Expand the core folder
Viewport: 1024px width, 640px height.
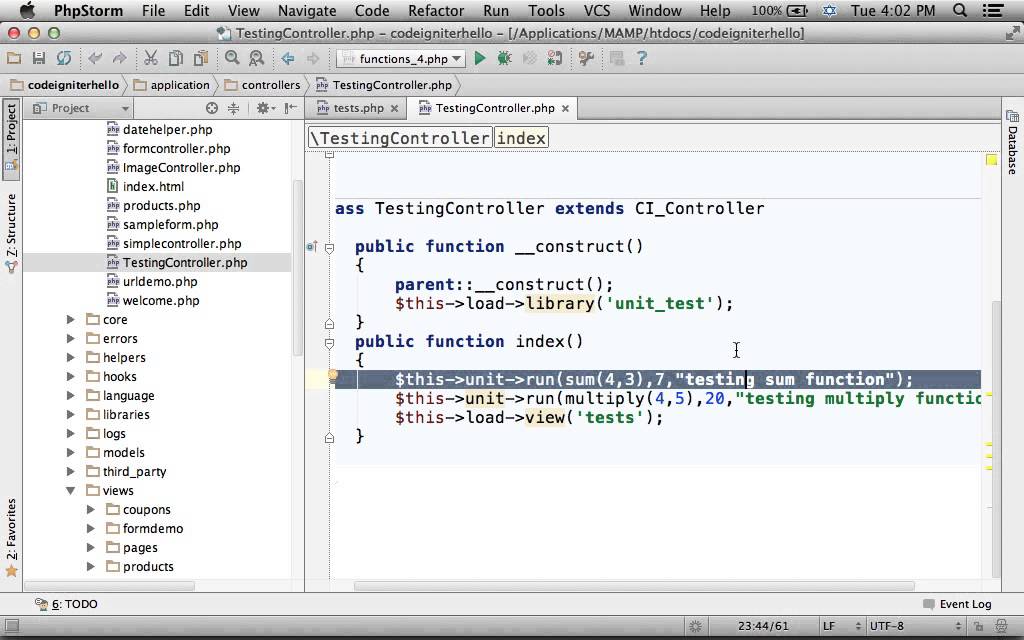pos(71,319)
